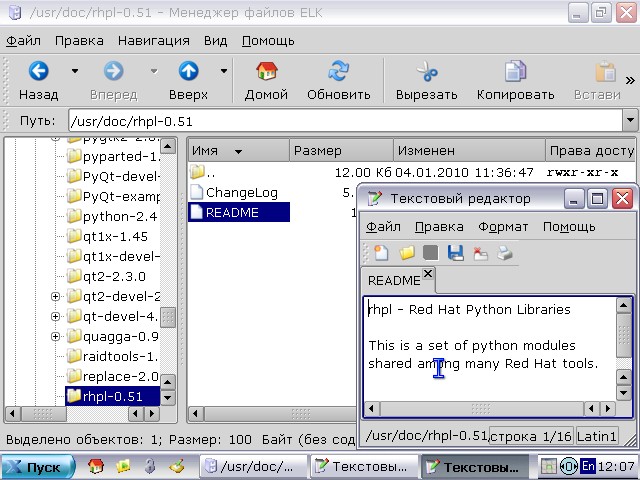Open the Назад history dropdown arrow
The width and height of the screenshot is (640, 480).
pos(75,71)
